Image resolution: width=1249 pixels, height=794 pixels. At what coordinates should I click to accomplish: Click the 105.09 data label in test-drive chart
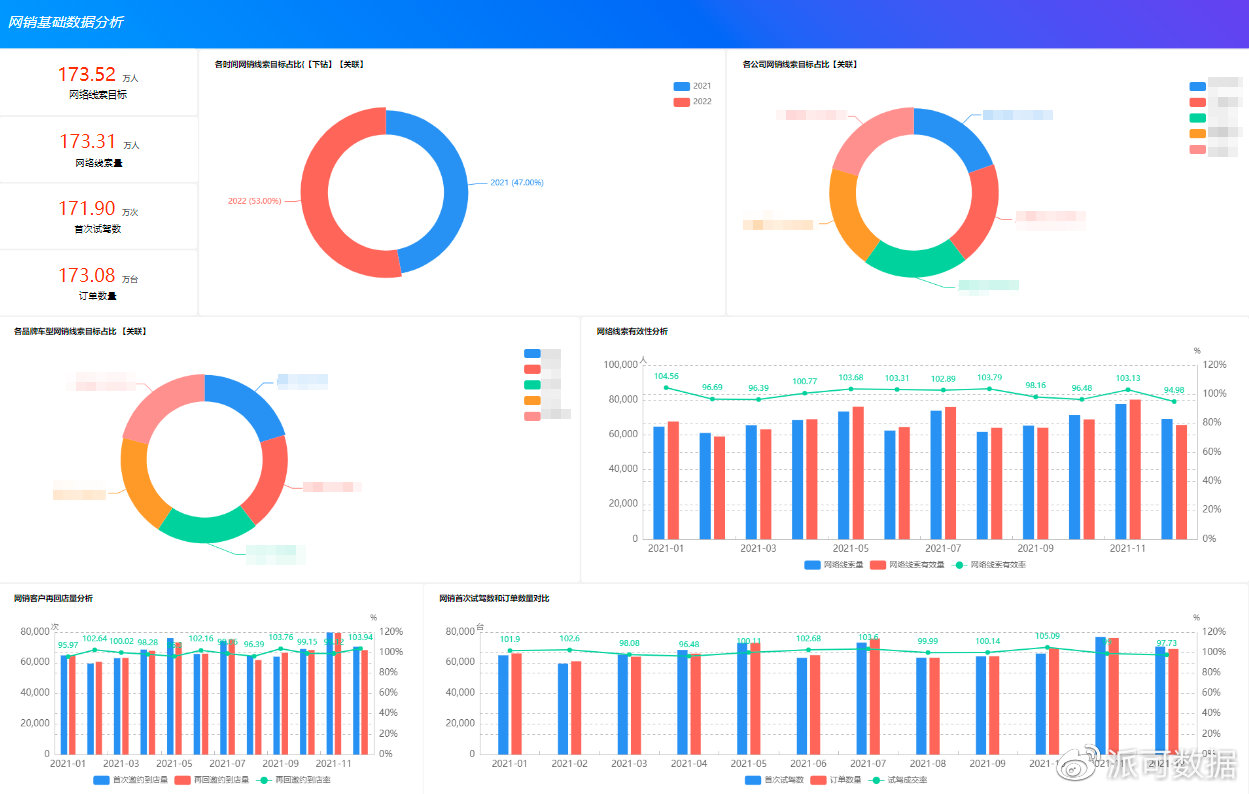pyautogui.click(x=1047, y=636)
